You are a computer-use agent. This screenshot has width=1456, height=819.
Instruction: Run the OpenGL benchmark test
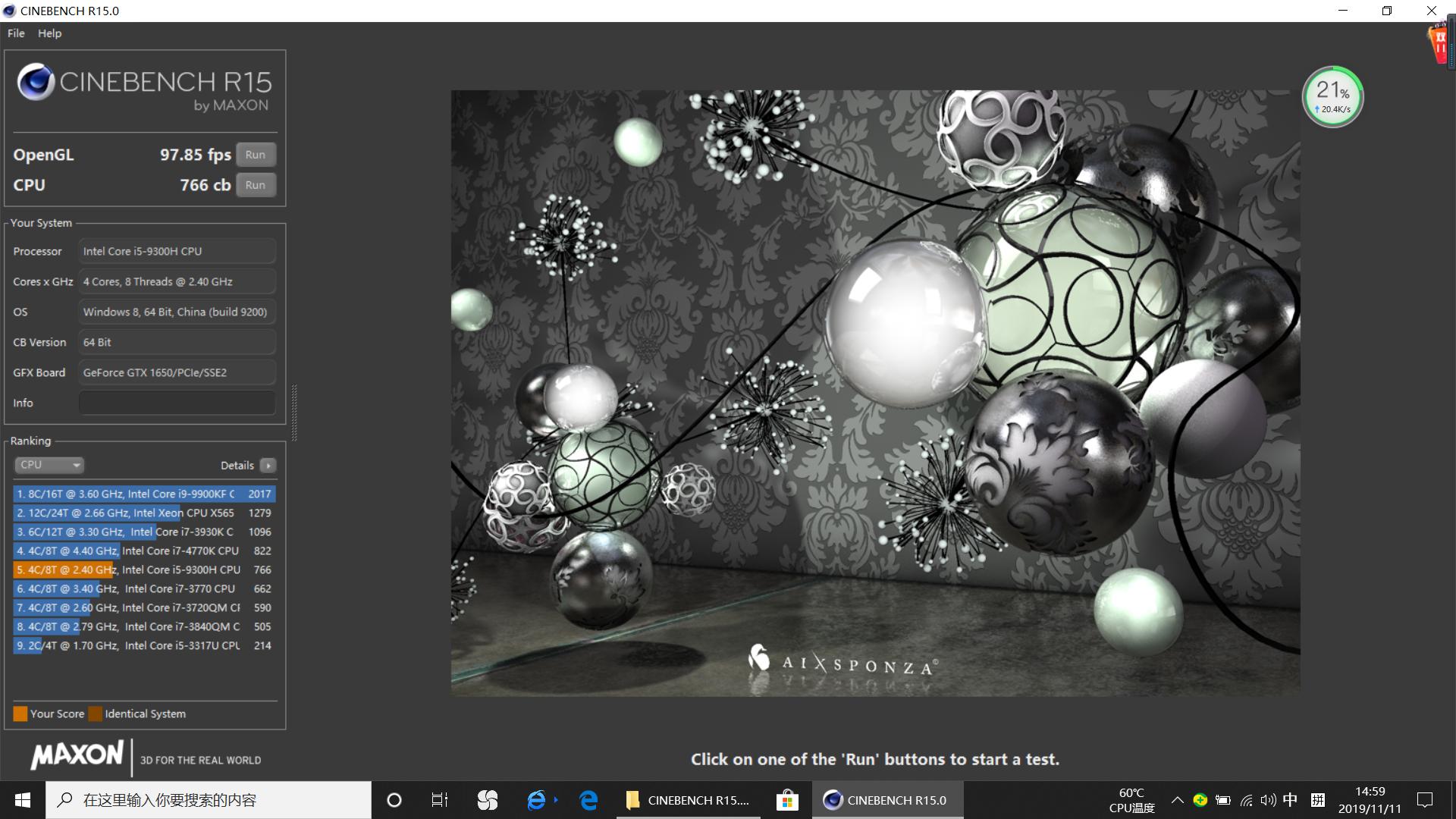click(256, 155)
